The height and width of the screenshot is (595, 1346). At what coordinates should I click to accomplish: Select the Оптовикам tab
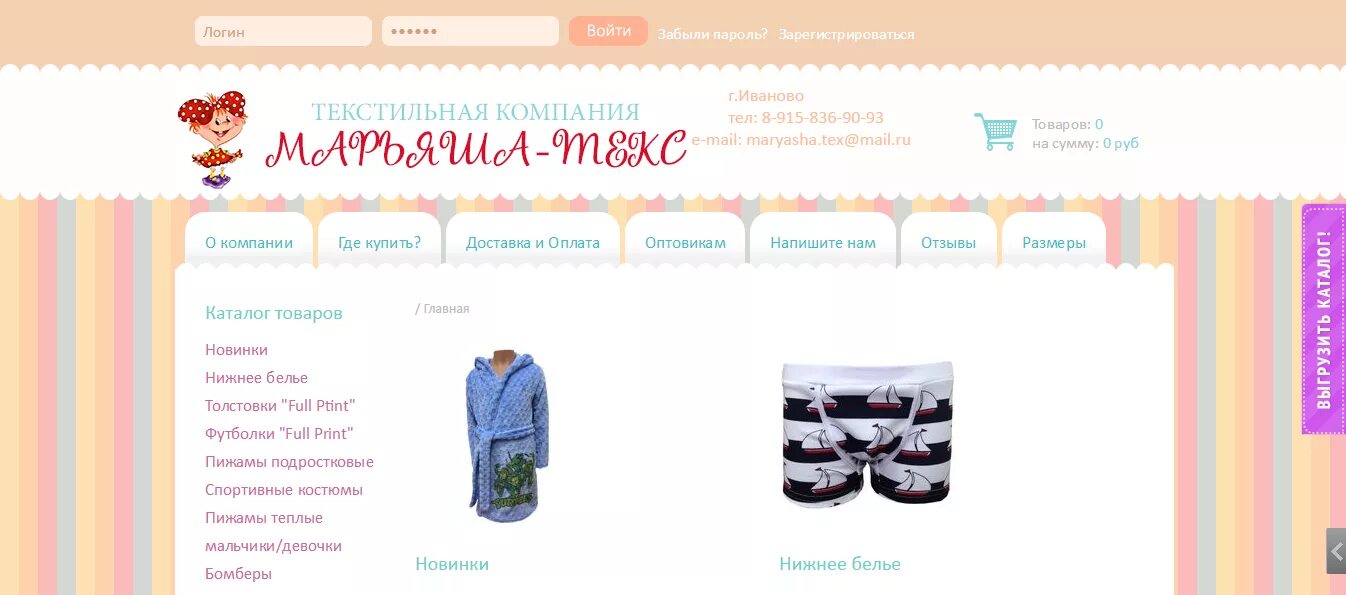click(685, 242)
